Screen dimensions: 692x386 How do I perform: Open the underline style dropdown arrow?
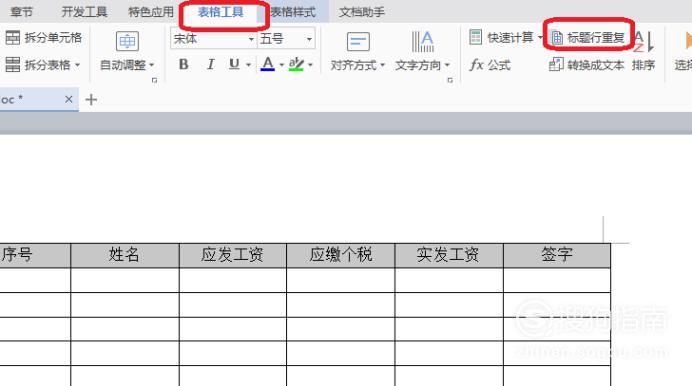[248, 65]
